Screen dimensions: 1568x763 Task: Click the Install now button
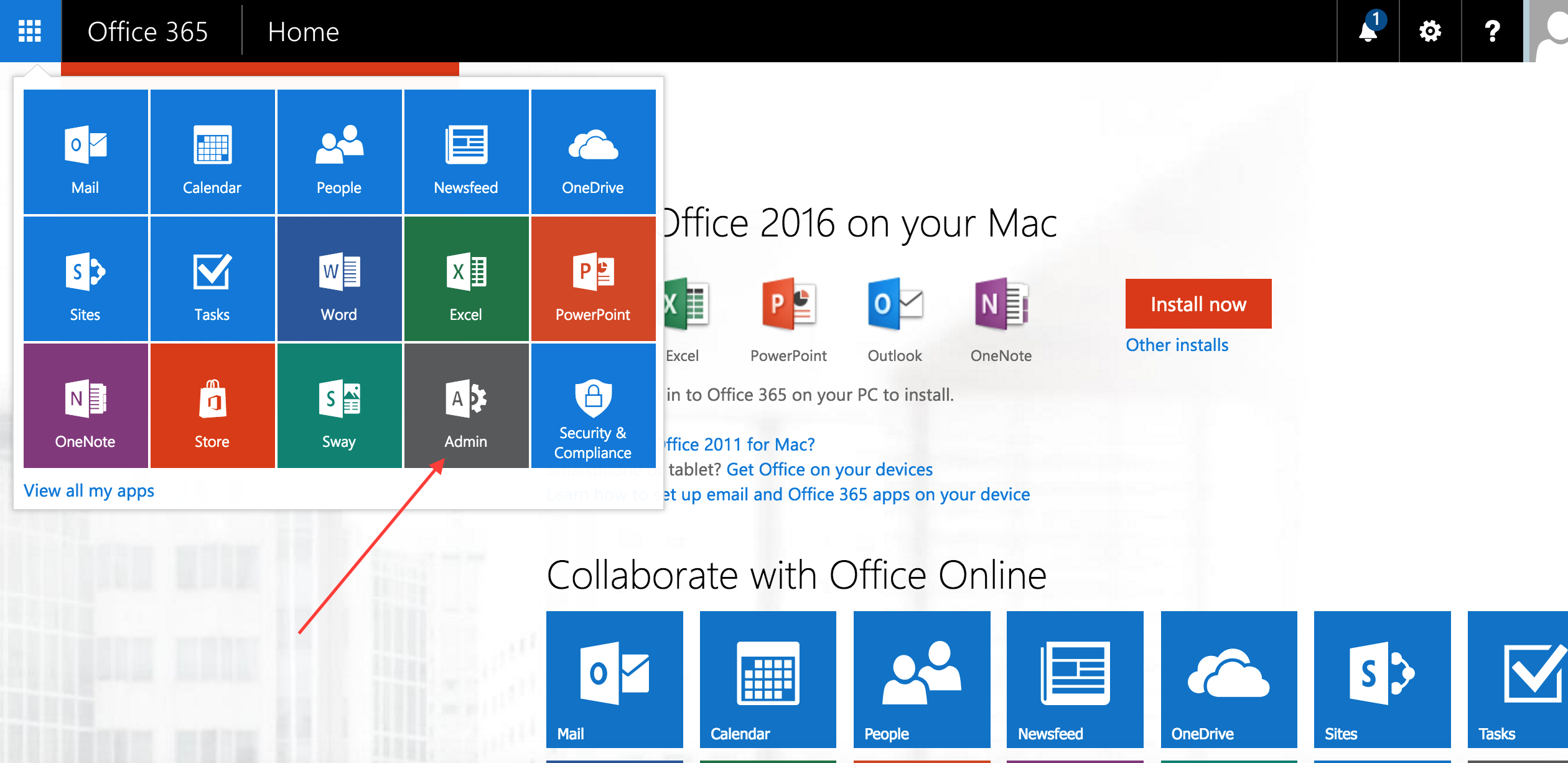1198,304
